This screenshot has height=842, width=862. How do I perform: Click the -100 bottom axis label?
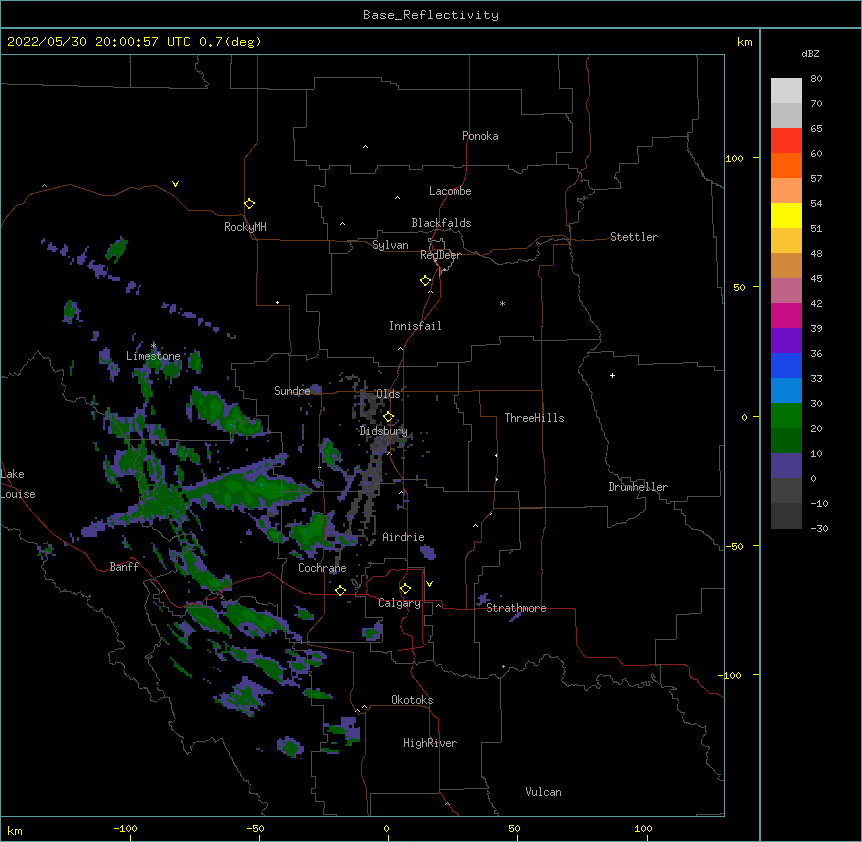125,828
